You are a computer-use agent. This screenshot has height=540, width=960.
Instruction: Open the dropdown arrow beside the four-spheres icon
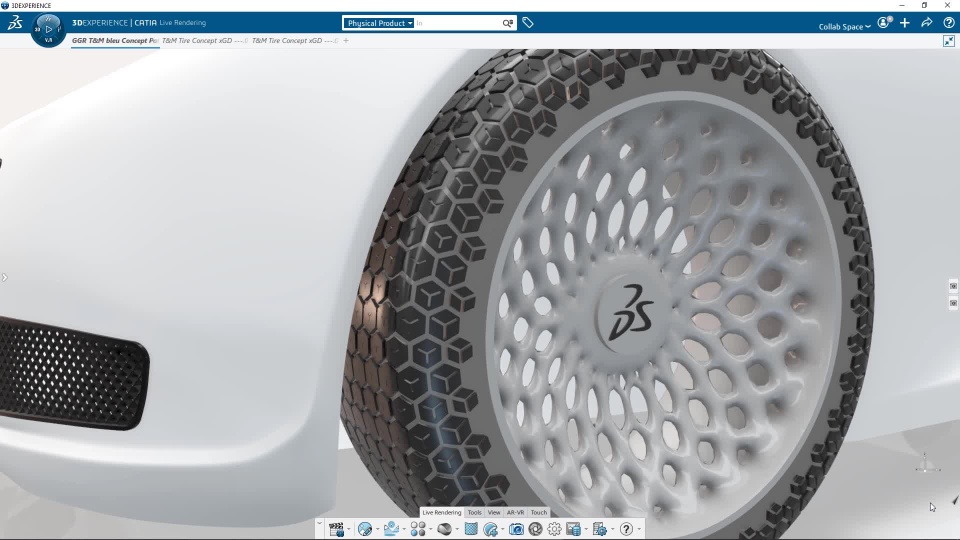[x=431, y=529]
